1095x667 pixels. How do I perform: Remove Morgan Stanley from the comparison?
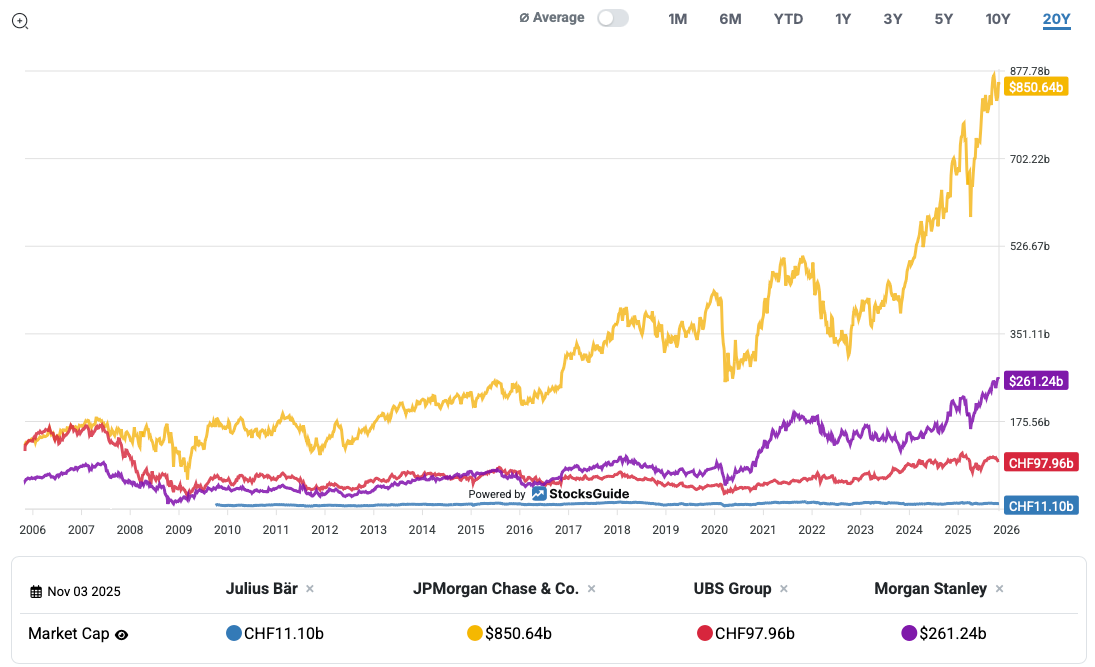999,589
